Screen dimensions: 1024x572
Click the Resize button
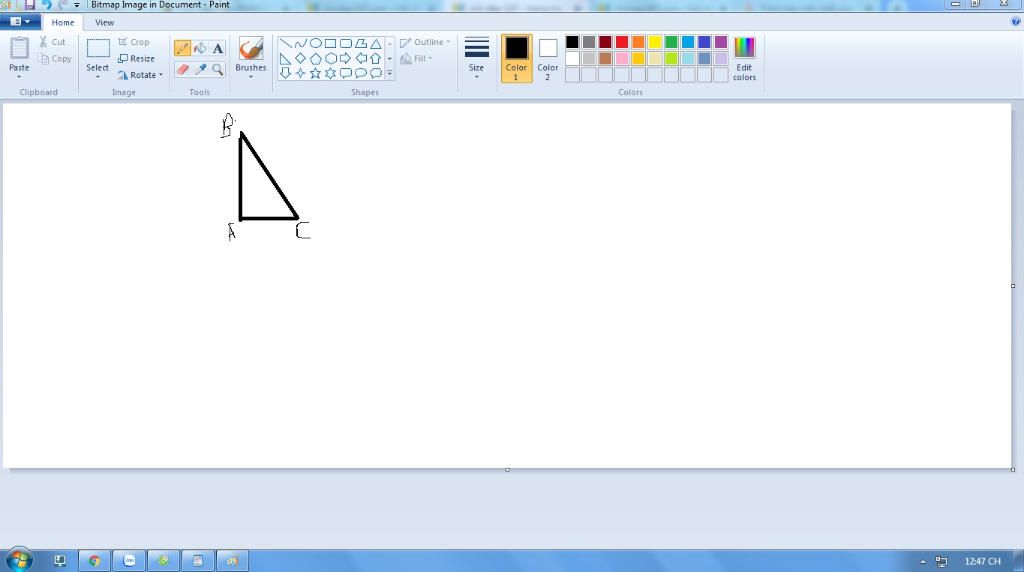click(x=136, y=59)
